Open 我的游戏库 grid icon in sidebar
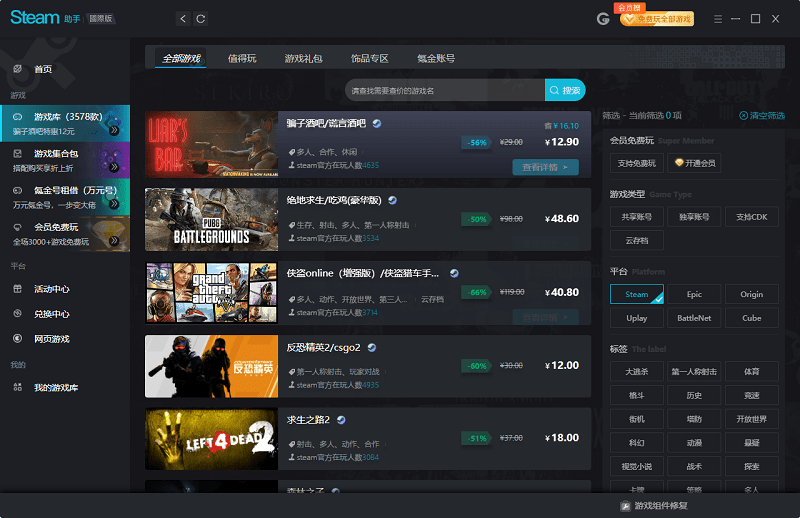 coord(17,387)
